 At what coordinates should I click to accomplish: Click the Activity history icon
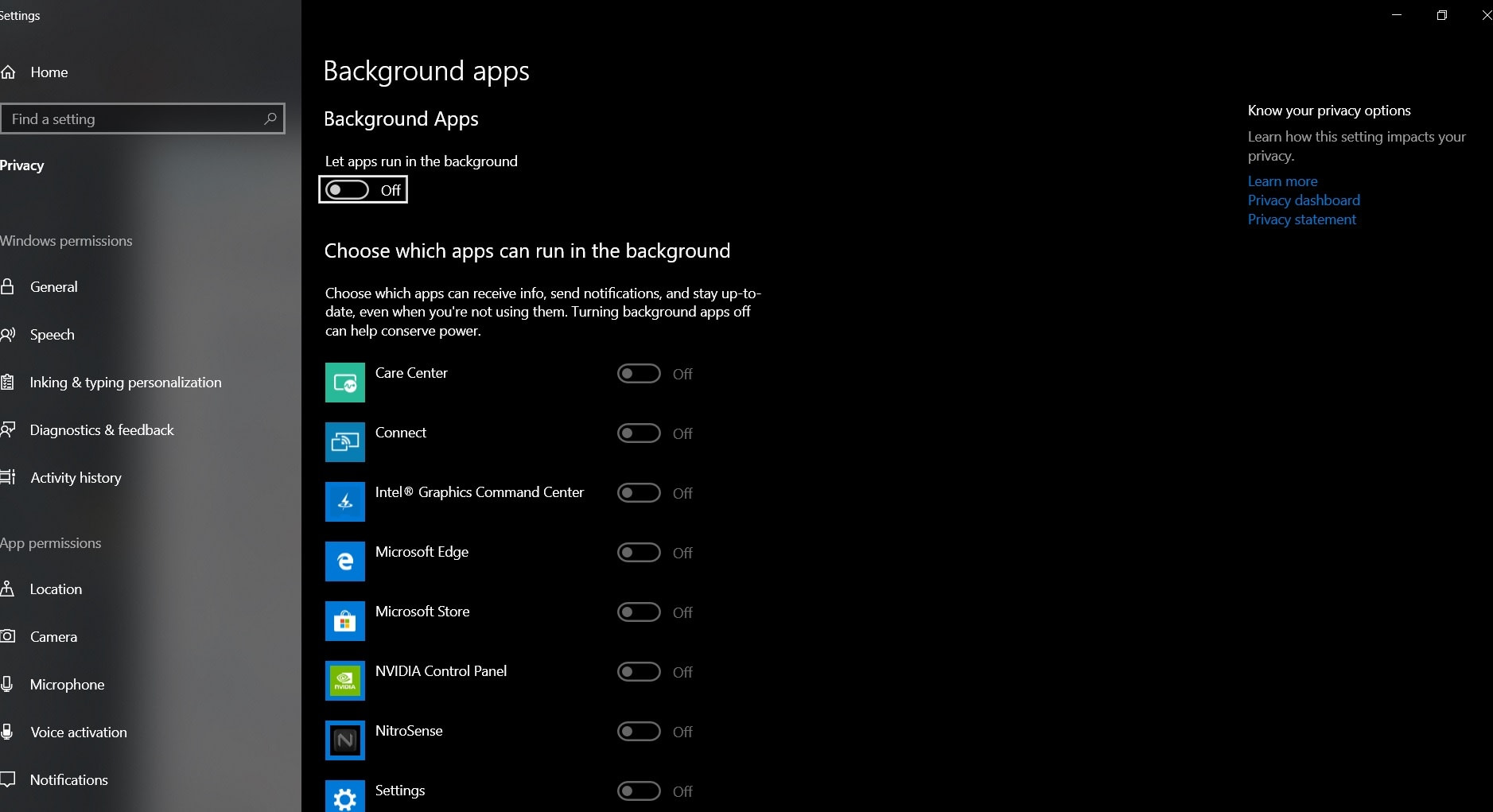click(8, 477)
